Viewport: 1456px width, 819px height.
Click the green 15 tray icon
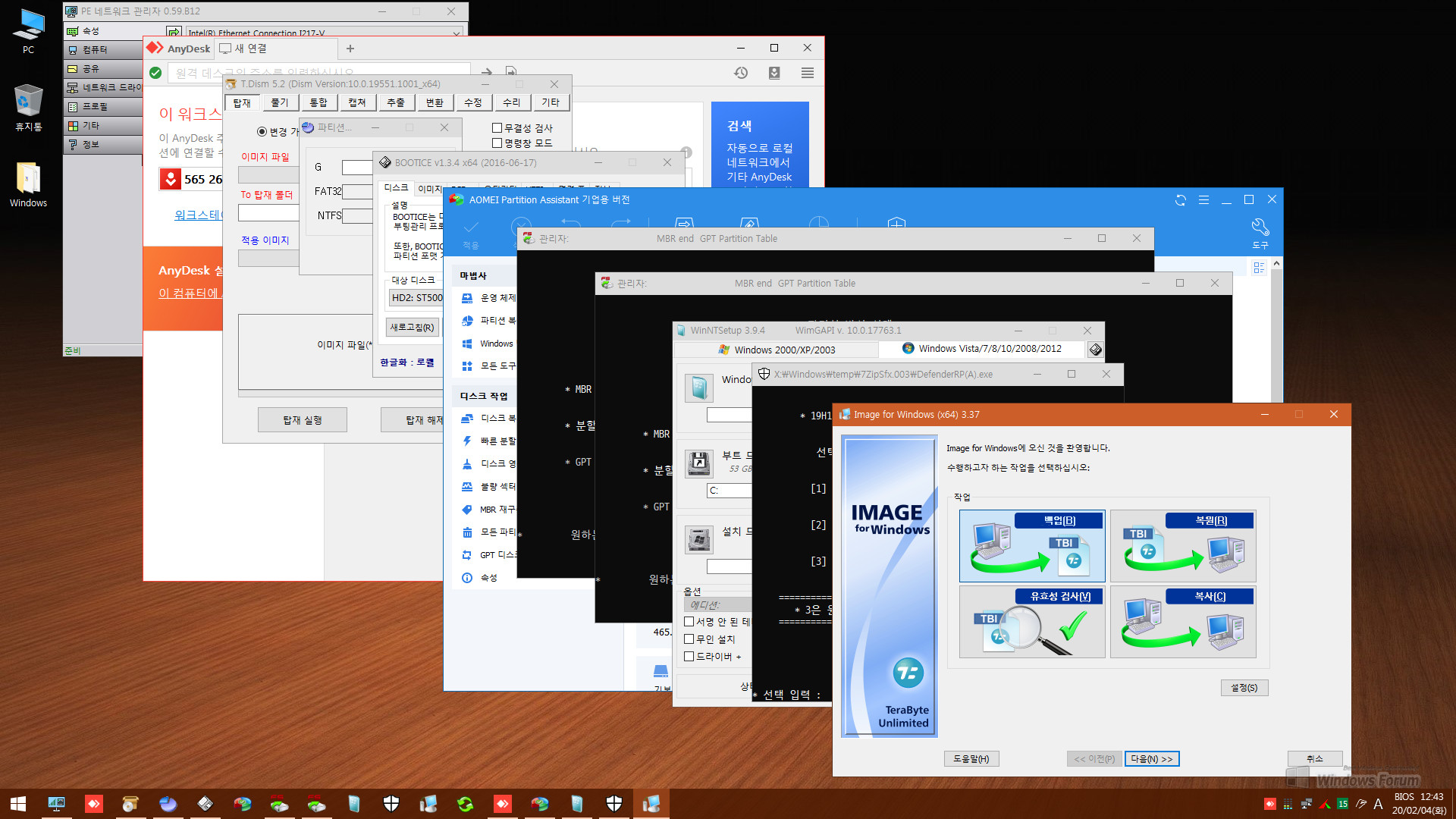tap(1343, 804)
